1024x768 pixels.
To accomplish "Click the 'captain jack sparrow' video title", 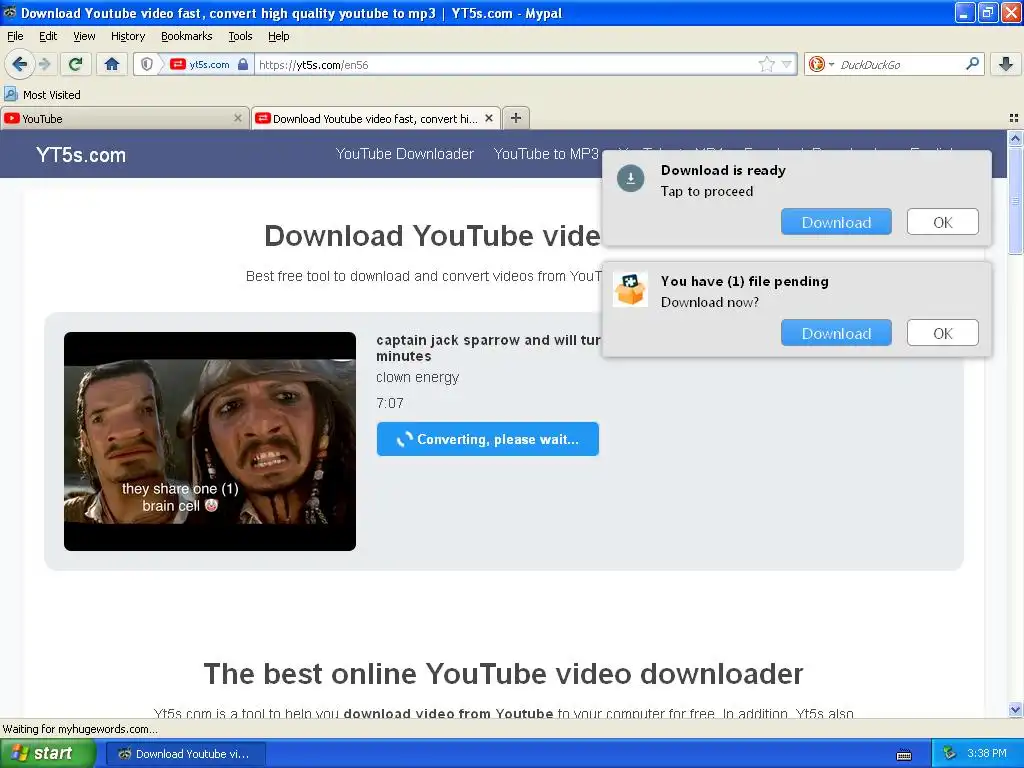I will coord(487,348).
